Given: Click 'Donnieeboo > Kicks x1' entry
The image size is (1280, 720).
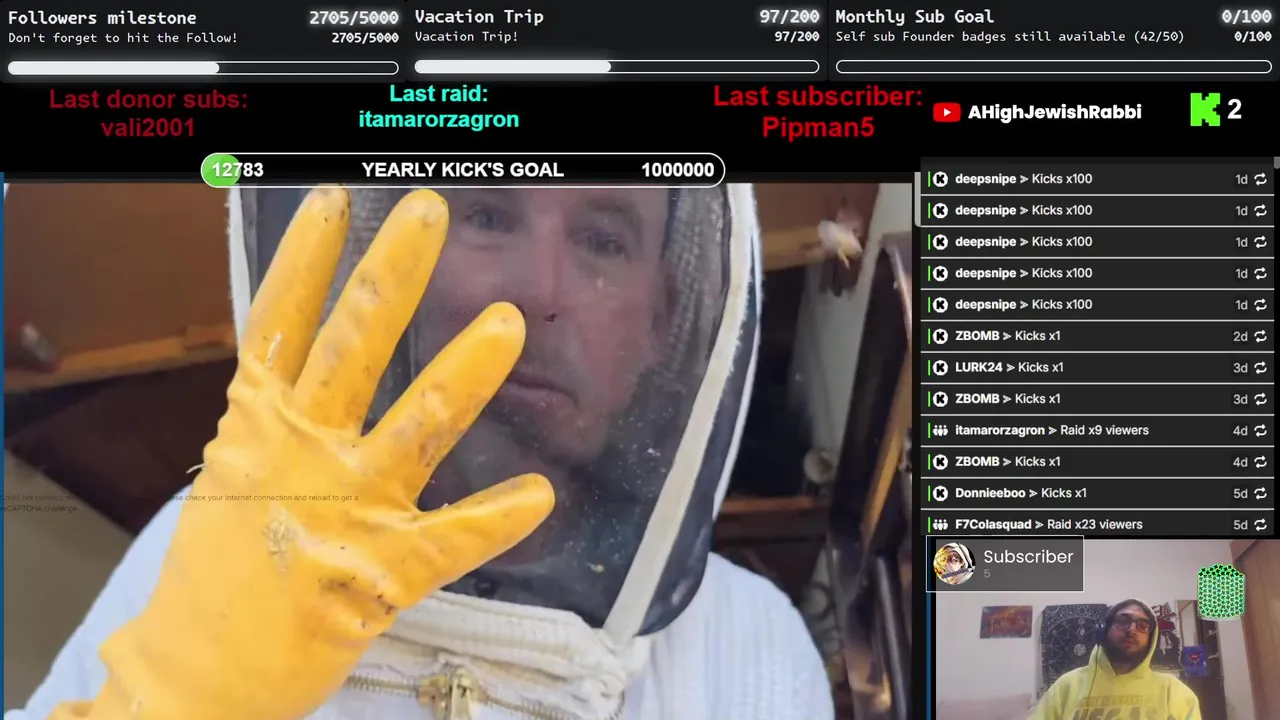Looking at the screenshot, I should click(1021, 493).
